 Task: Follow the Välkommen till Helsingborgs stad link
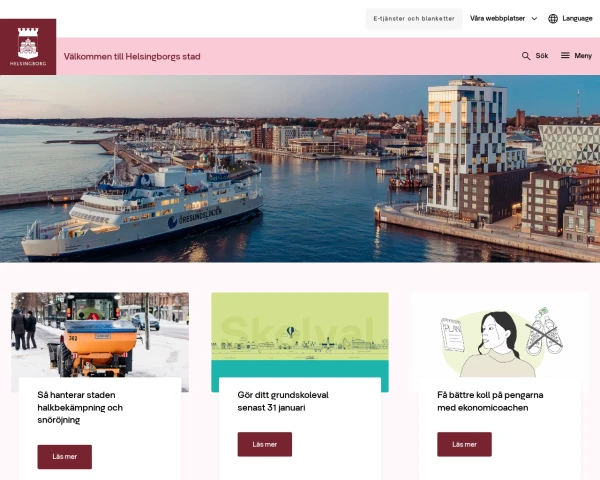click(132, 57)
